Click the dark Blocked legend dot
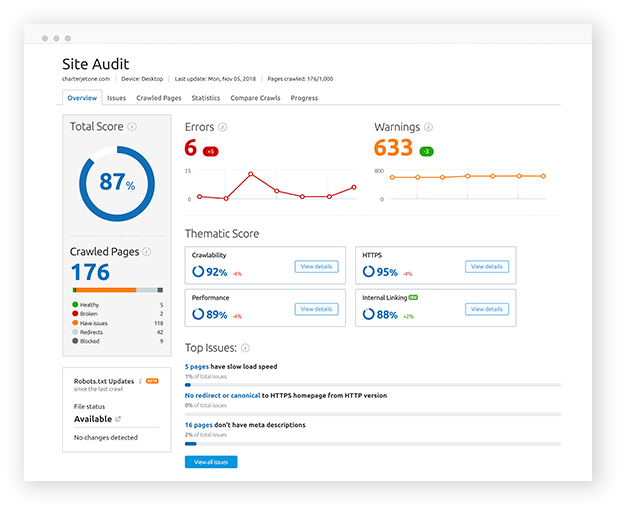The height and width of the screenshot is (512, 625). pos(75,341)
